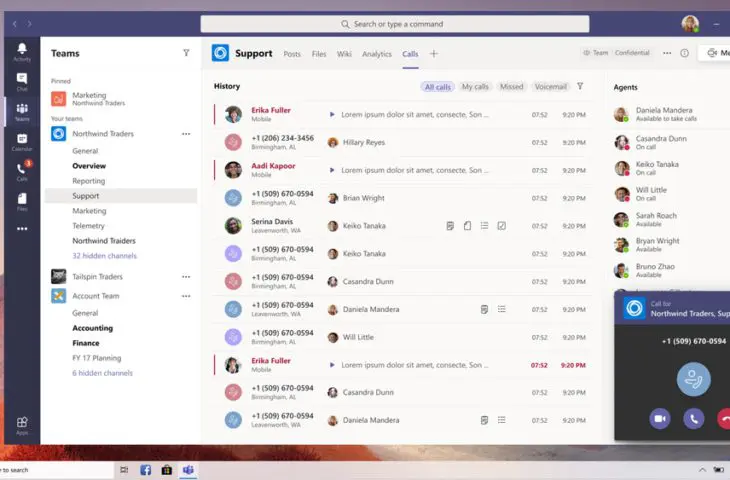The width and height of the screenshot is (730, 480).
Task: Open the profile avatar menu
Action: click(689, 24)
